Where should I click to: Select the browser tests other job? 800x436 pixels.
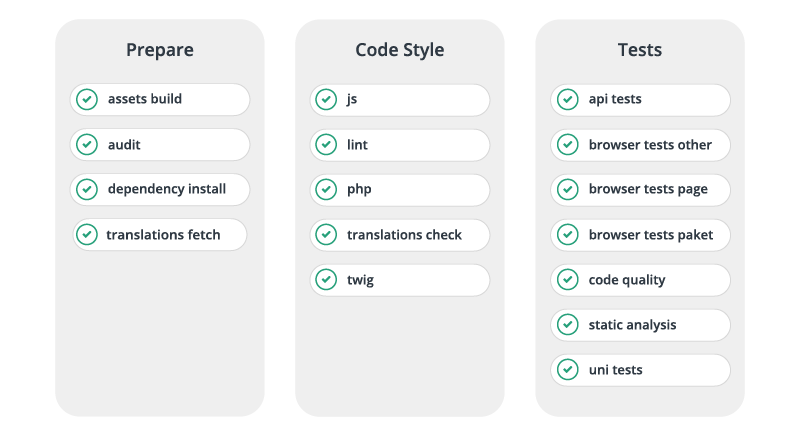(x=650, y=144)
